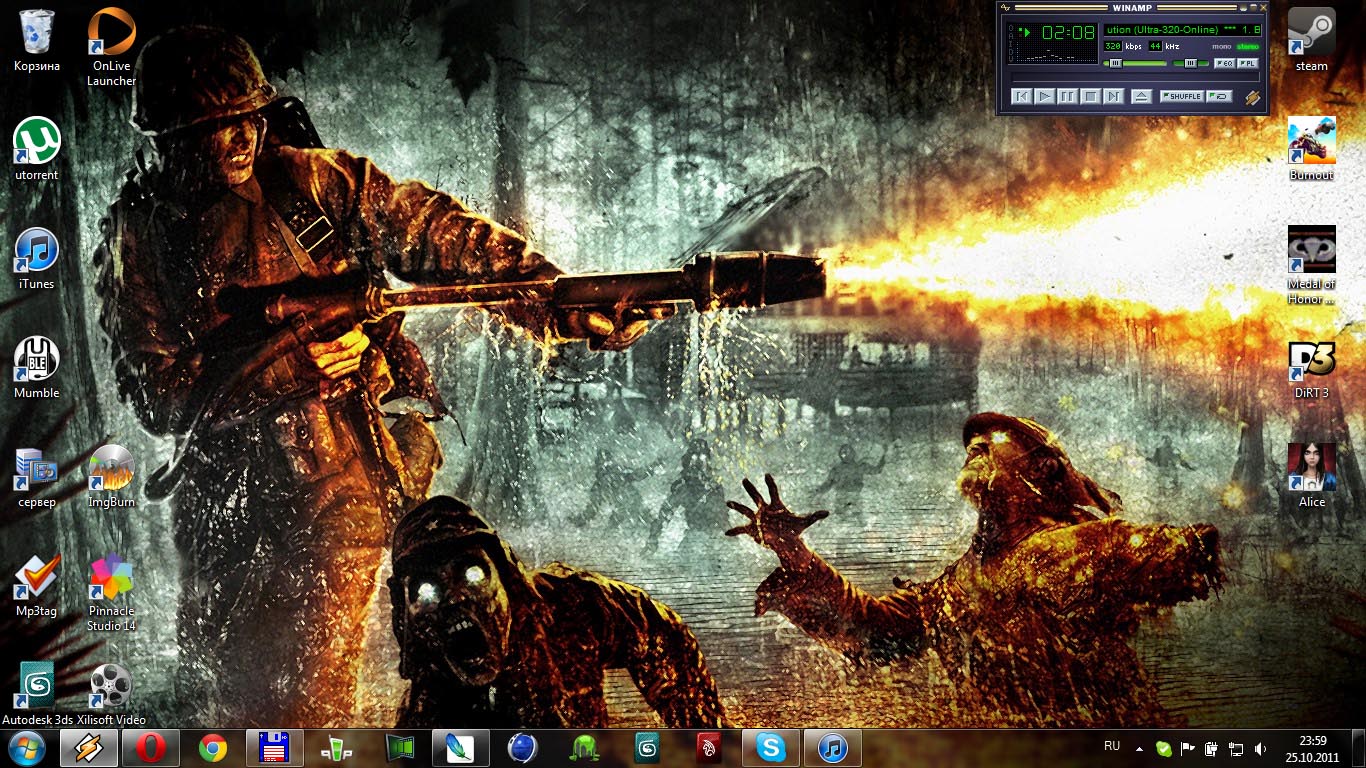Open the Opera browser in taskbar
This screenshot has height=768, width=1366.
click(150, 748)
